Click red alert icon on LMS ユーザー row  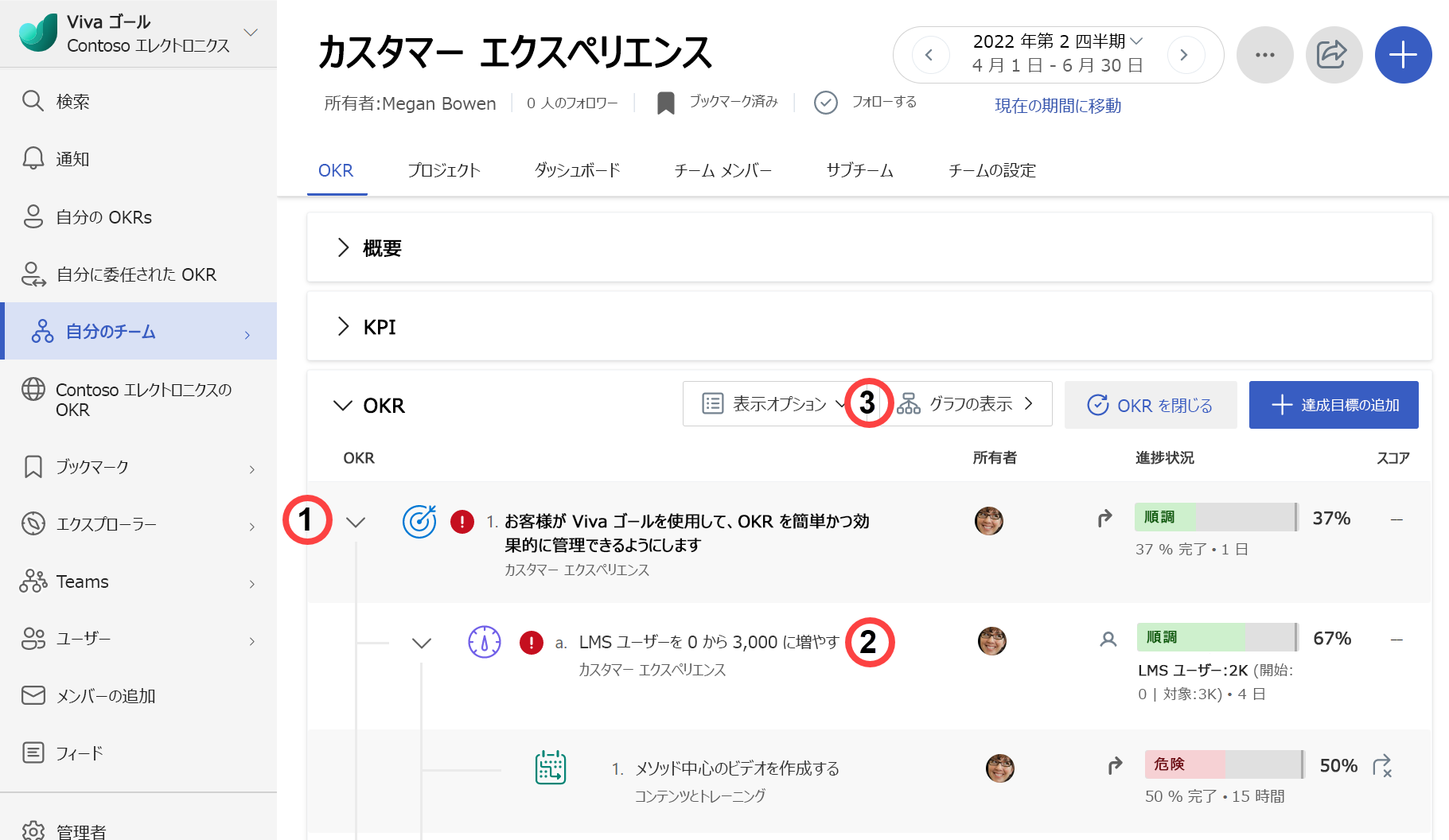[531, 642]
